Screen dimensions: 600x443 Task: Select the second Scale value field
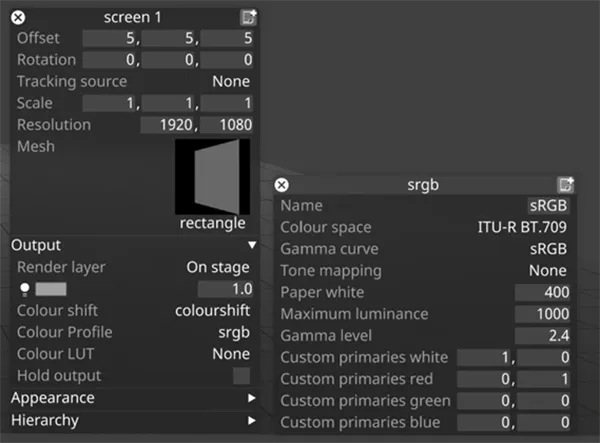tap(170, 103)
